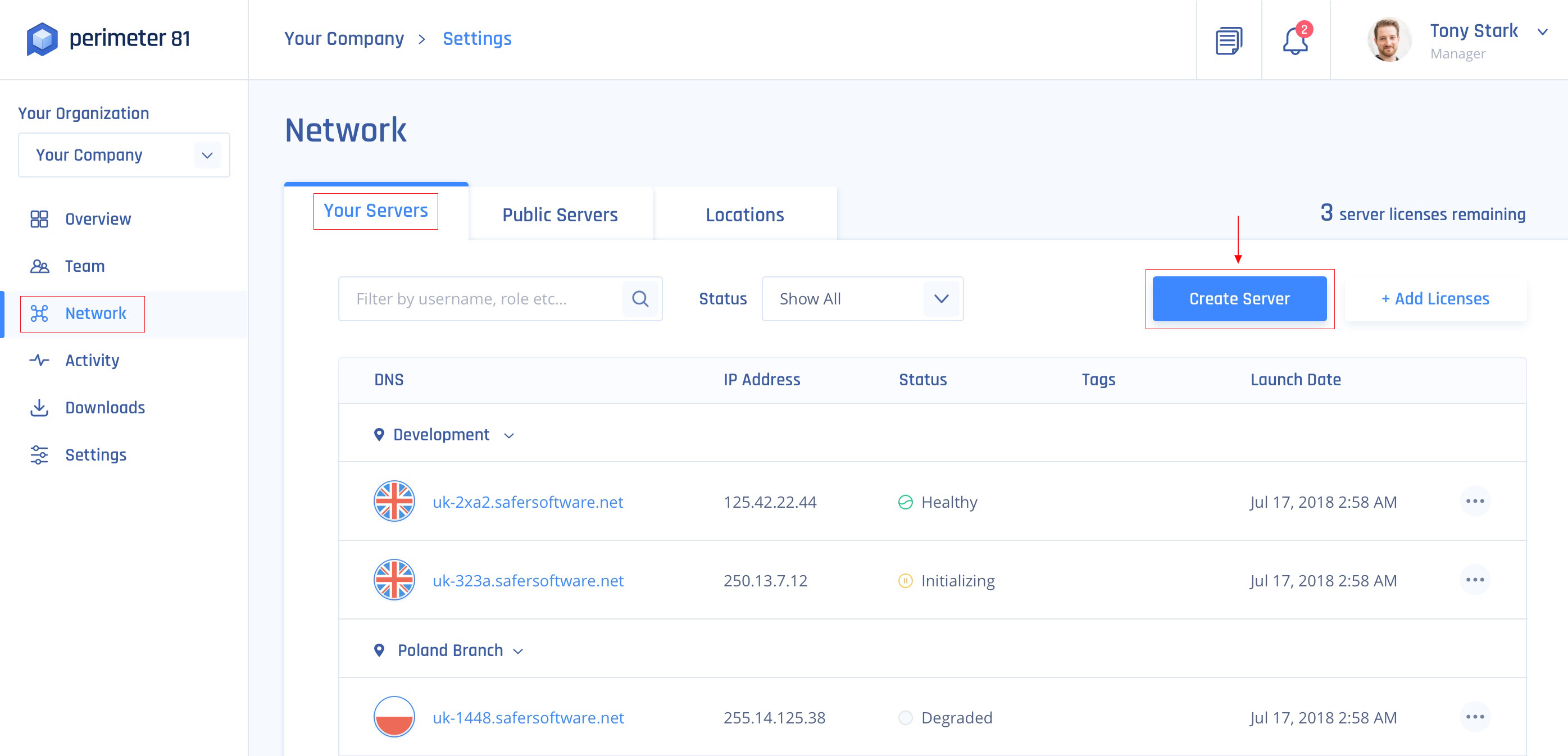Open Settings in the sidebar
The image size is (1568, 756).
pyautogui.click(x=96, y=455)
